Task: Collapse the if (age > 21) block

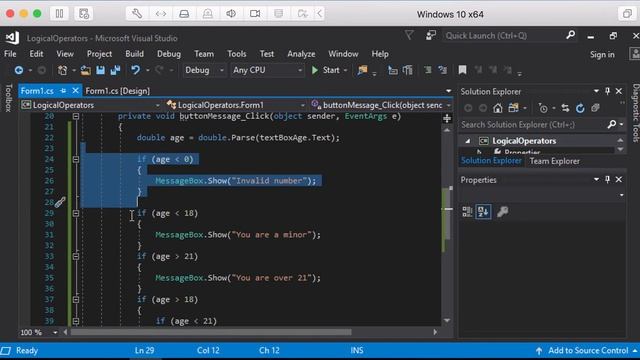Action: pyautogui.click(x=76, y=256)
